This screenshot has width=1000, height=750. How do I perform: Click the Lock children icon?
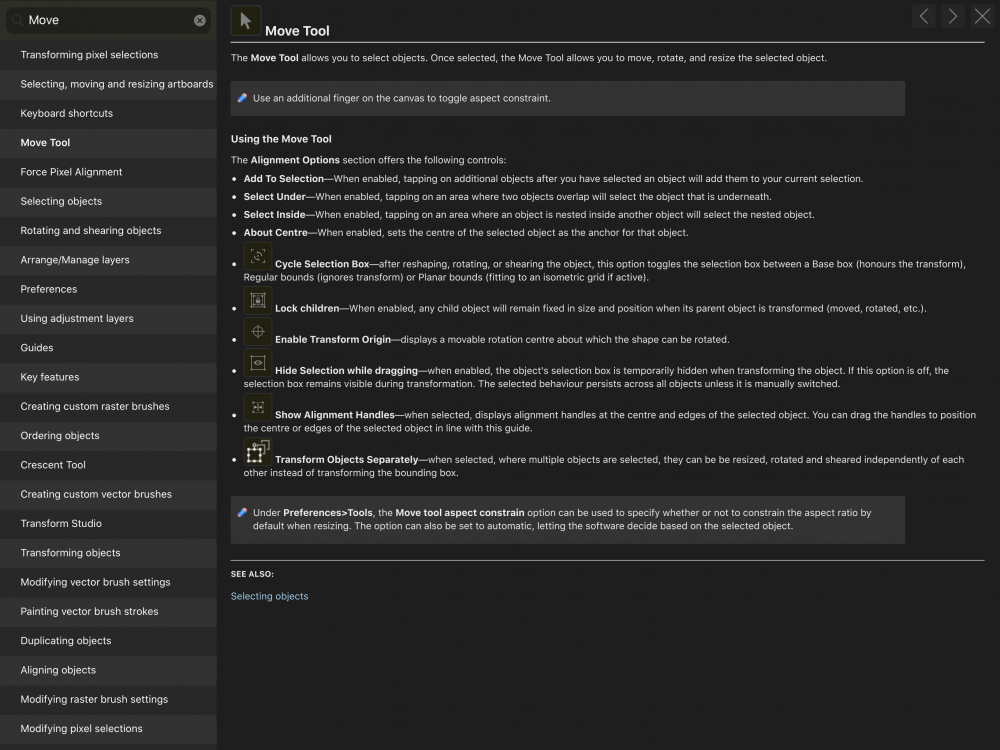click(258, 300)
